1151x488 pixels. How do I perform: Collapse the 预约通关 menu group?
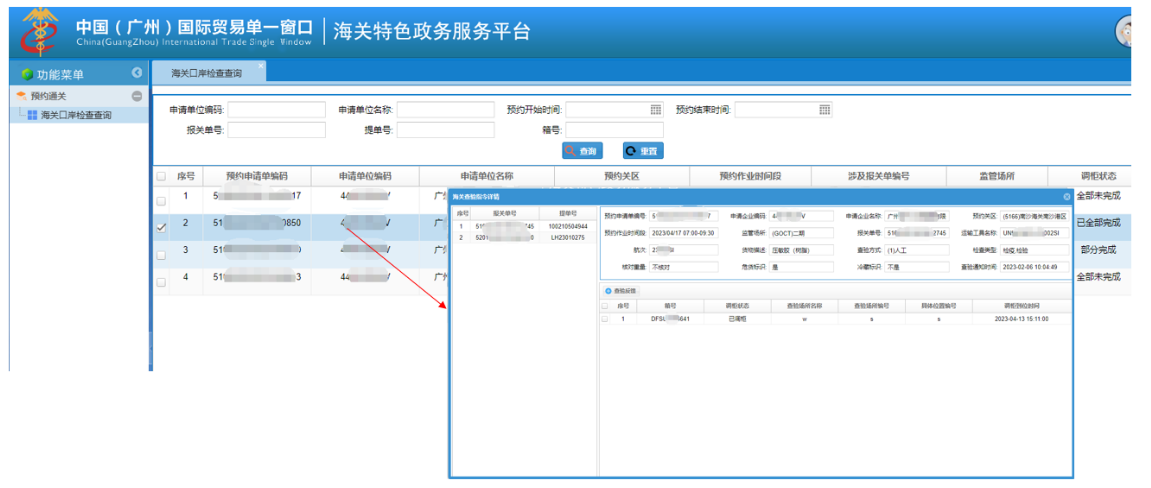pos(137,96)
